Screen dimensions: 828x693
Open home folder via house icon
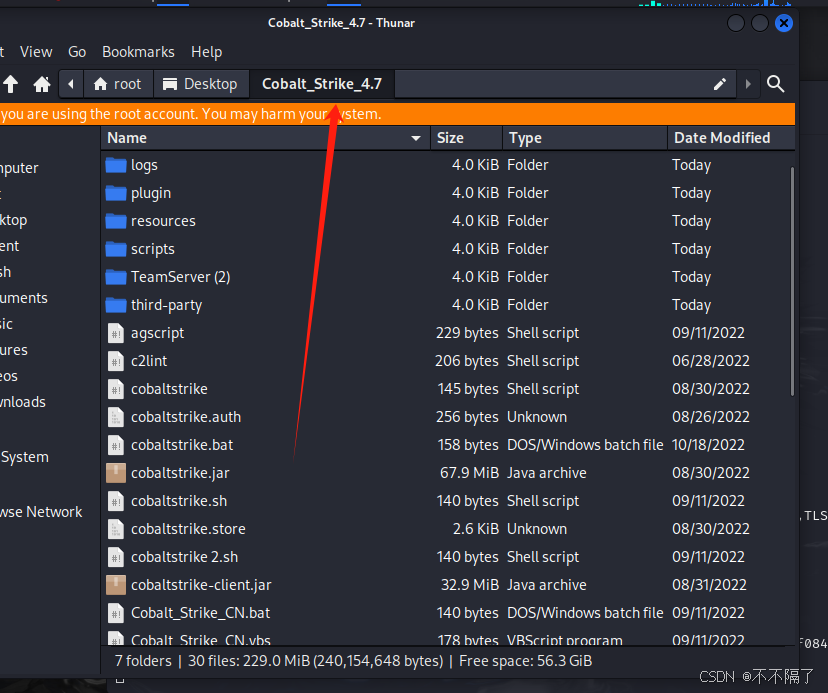[42, 84]
